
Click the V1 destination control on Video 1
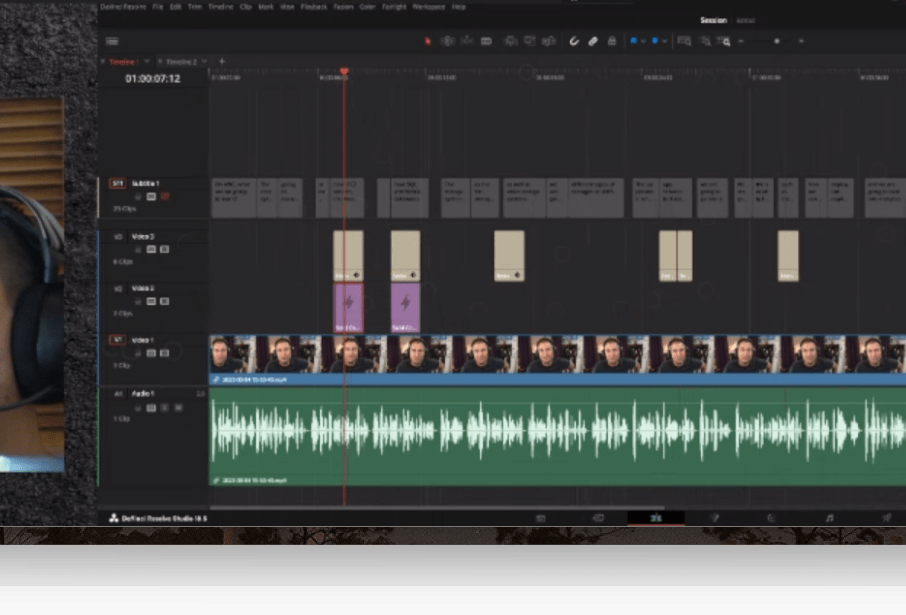[x=117, y=340]
